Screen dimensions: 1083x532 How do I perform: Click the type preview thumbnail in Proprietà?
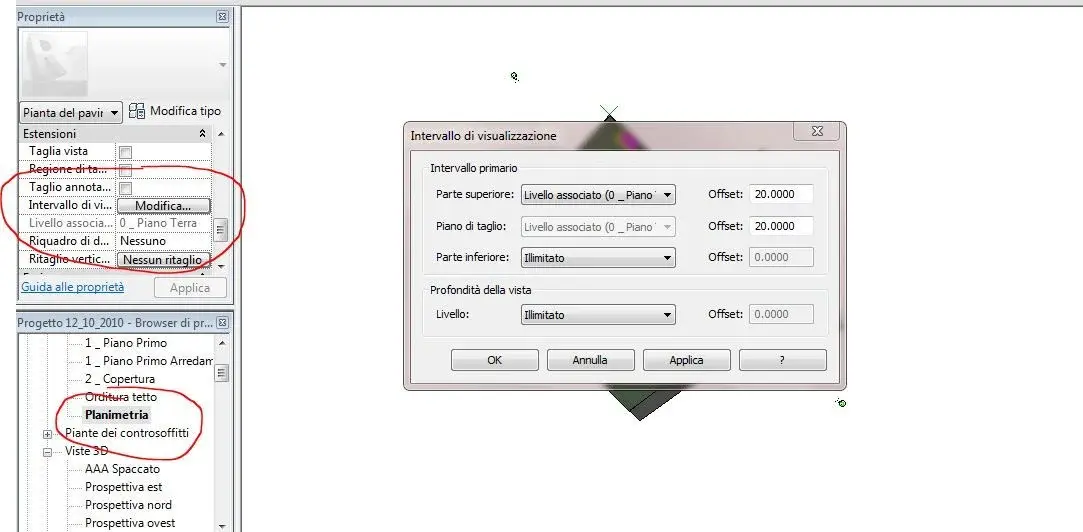pyautogui.click(x=55, y=64)
